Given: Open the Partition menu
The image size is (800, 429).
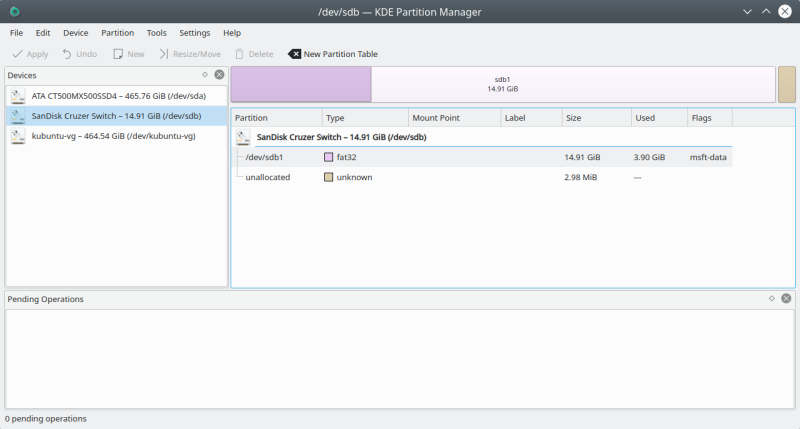Looking at the screenshot, I should coord(117,33).
